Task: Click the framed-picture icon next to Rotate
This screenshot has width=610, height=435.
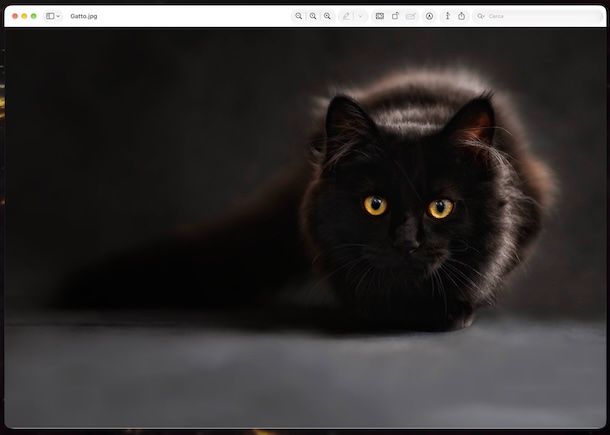Action: (x=380, y=16)
